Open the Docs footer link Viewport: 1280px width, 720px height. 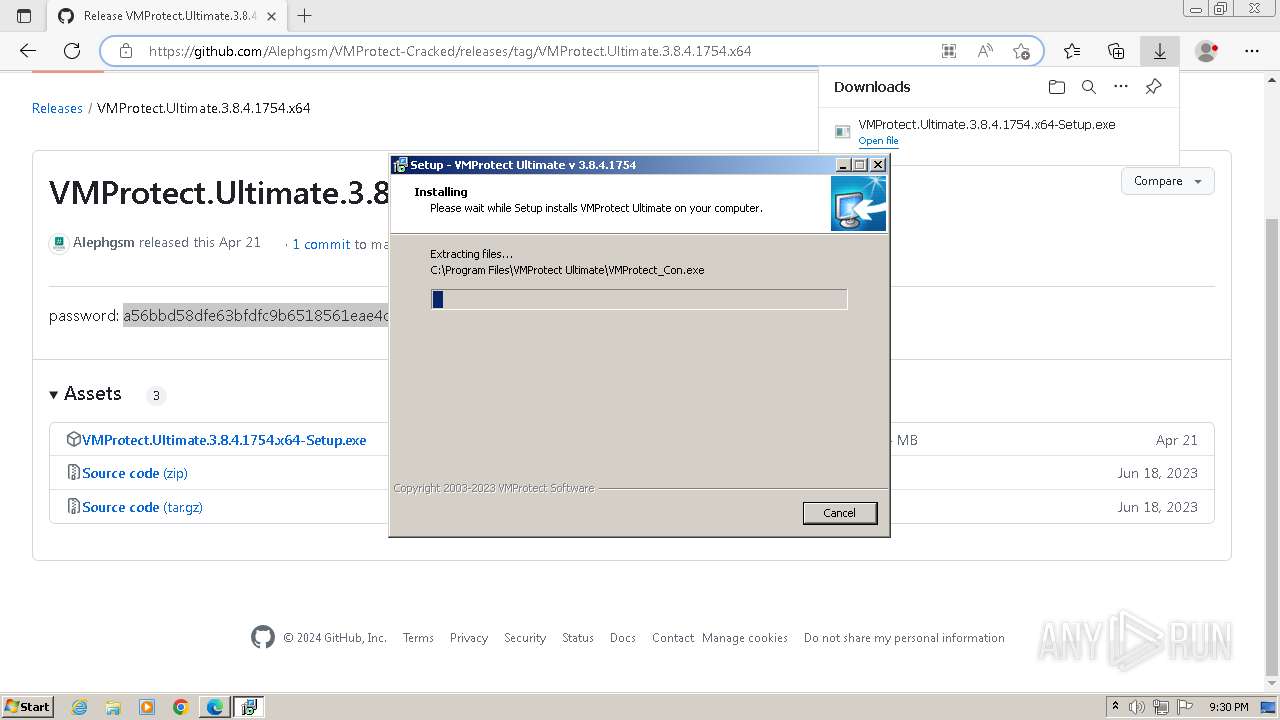(x=623, y=638)
